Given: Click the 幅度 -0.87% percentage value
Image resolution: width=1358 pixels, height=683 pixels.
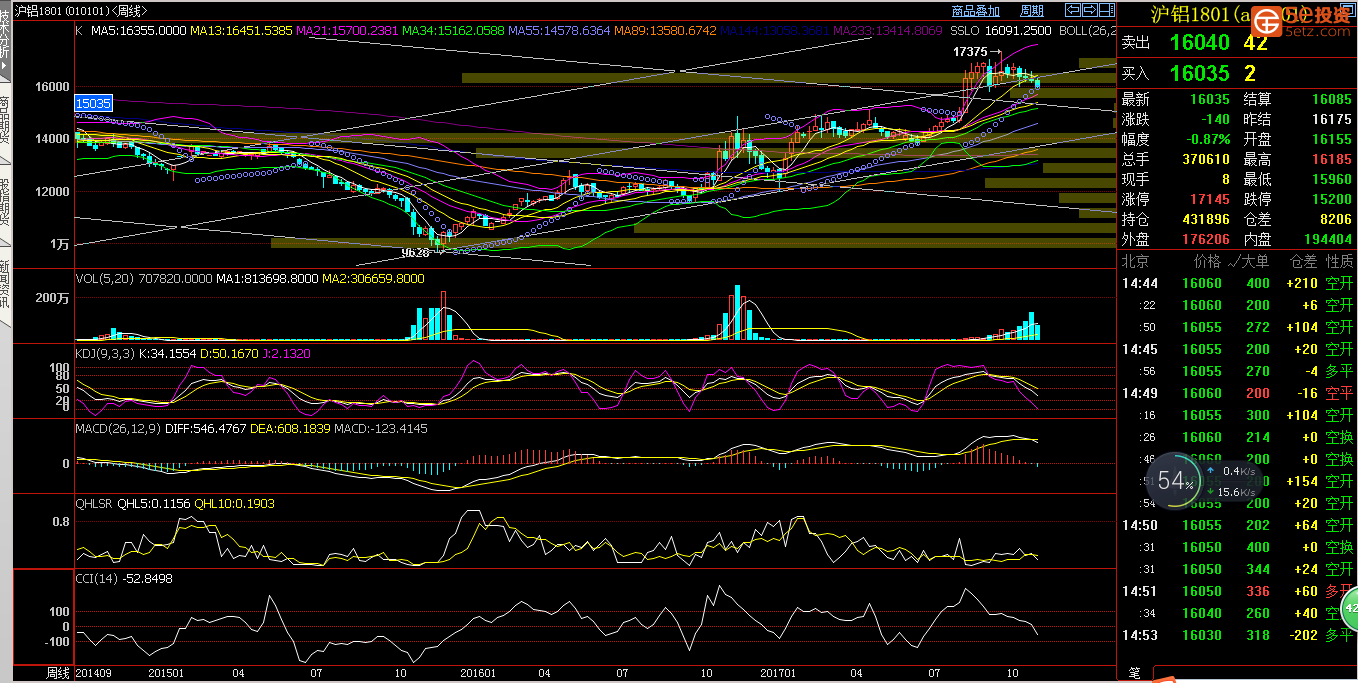Looking at the screenshot, I should (1208, 139).
